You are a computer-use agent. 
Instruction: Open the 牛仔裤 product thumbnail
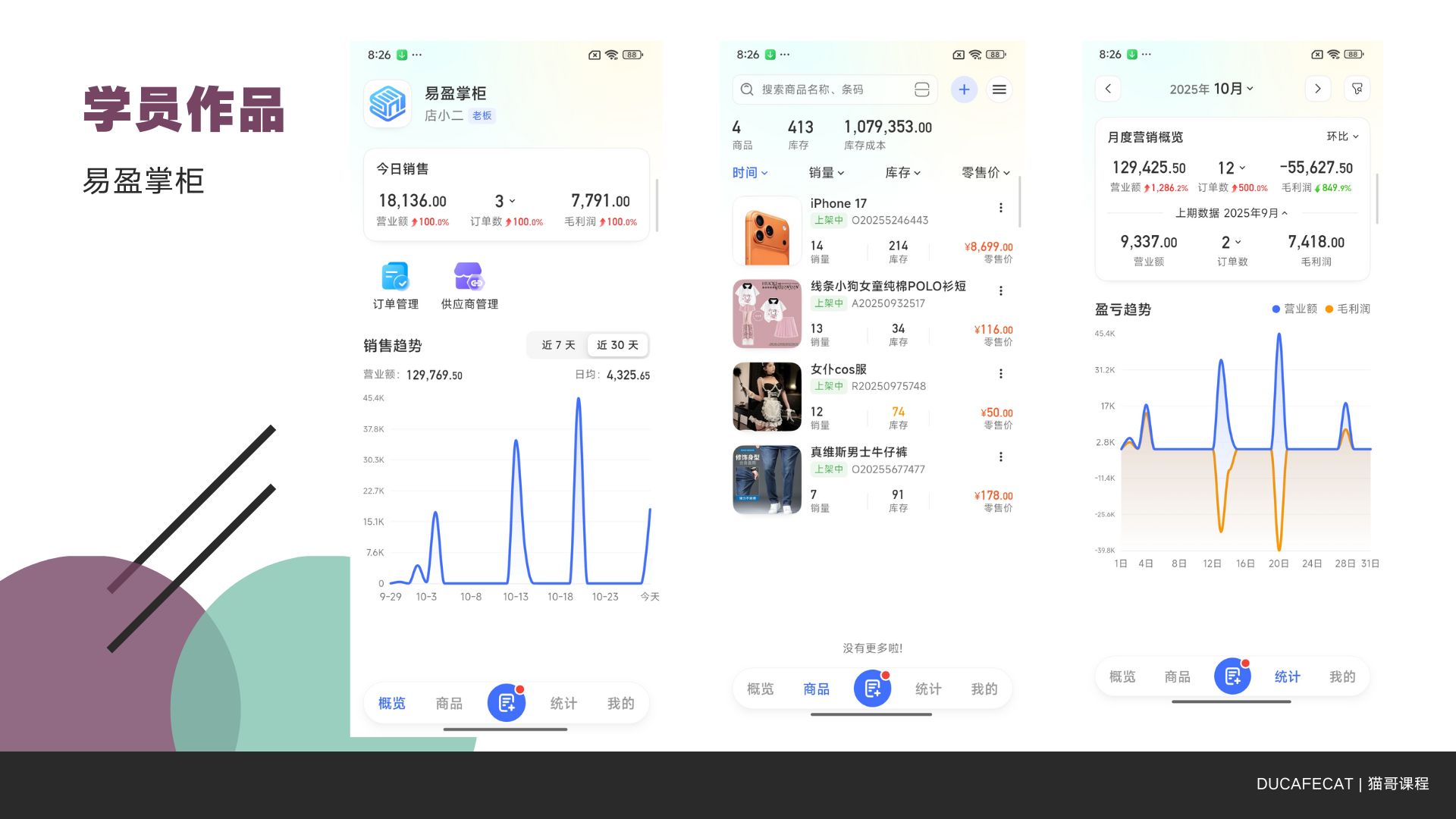(767, 480)
